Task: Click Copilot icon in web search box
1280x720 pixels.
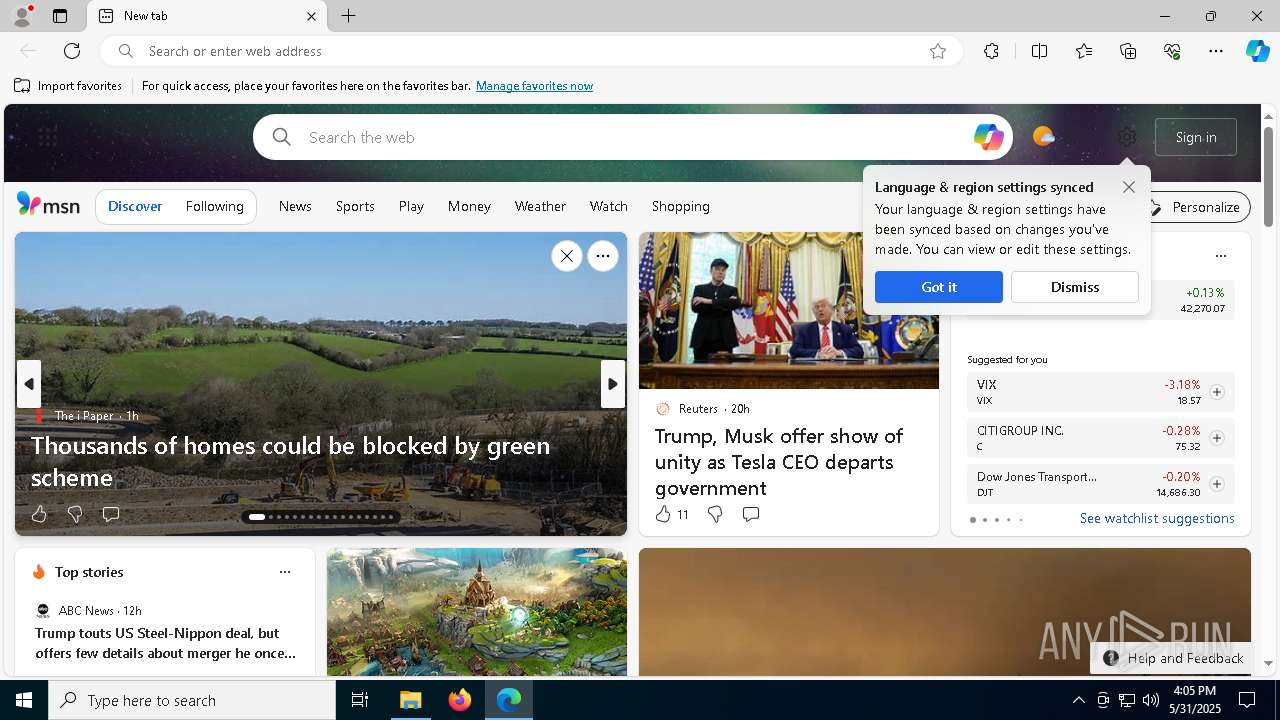Action: (x=988, y=137)
